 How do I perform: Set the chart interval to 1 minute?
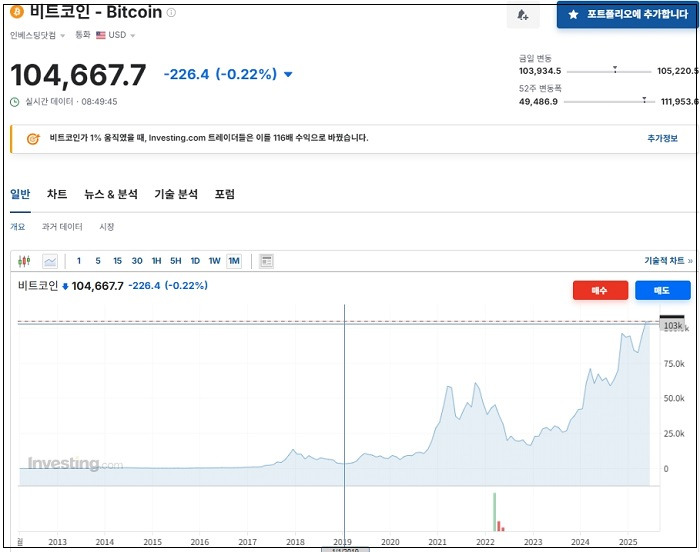pos(79,261)
